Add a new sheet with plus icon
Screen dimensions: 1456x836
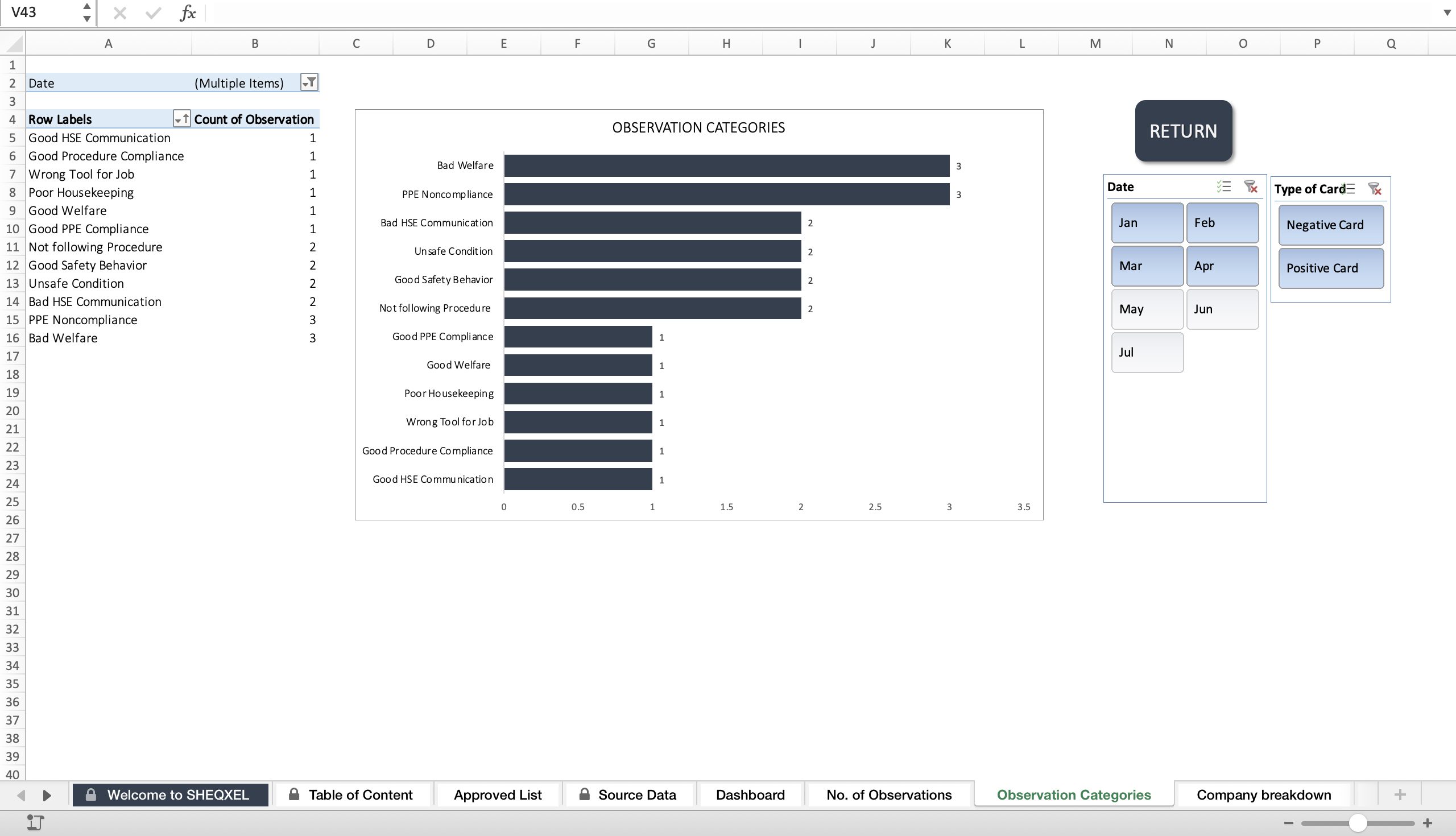[1400, 794]
